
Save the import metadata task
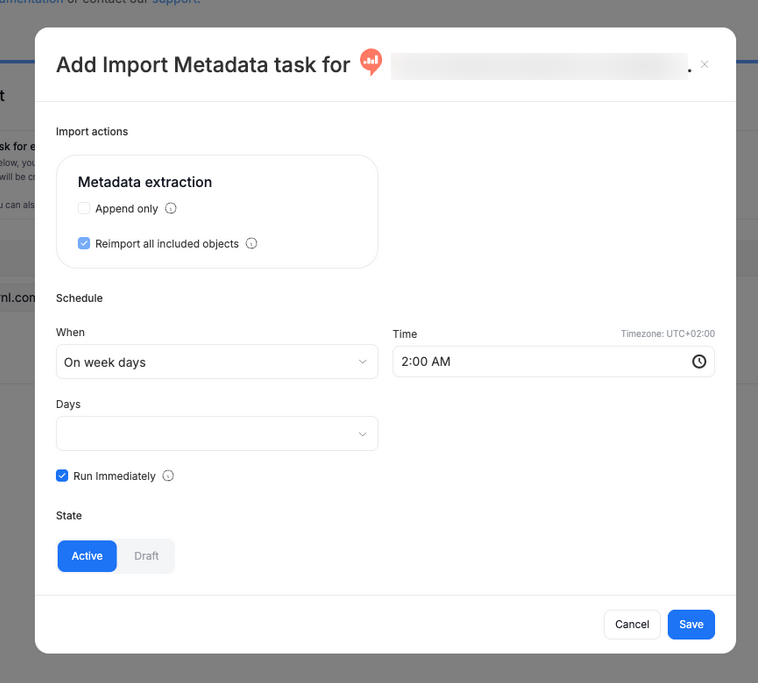(x=691, y=625)
